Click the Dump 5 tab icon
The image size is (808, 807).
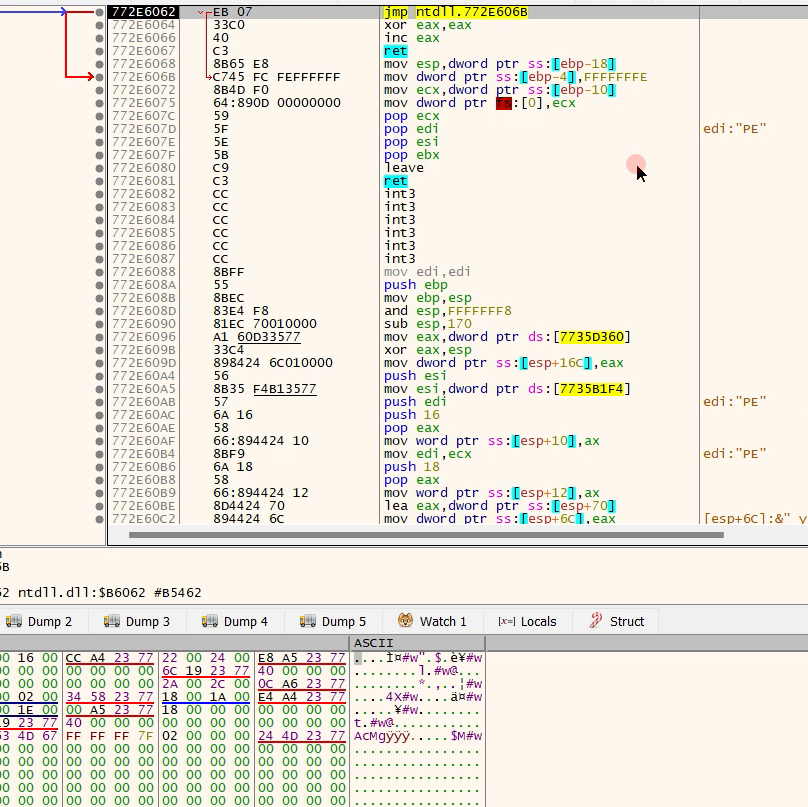(x=308, y=621)
